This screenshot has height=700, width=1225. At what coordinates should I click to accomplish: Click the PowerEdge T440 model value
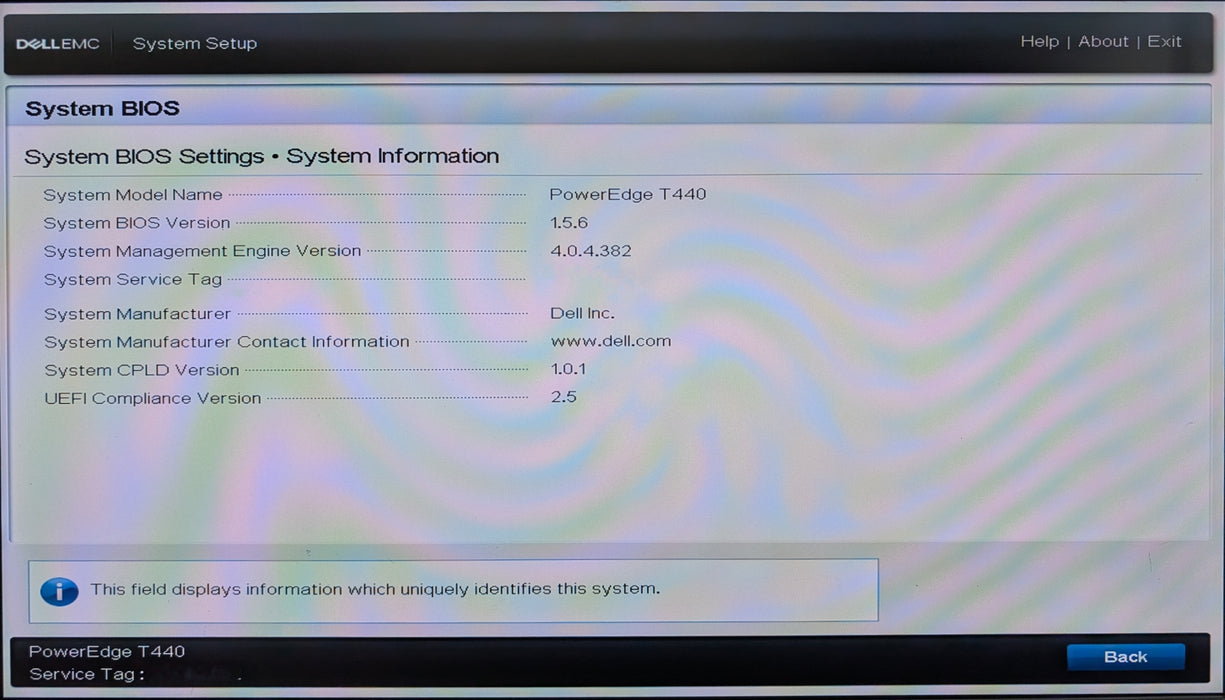click(628, 194)
